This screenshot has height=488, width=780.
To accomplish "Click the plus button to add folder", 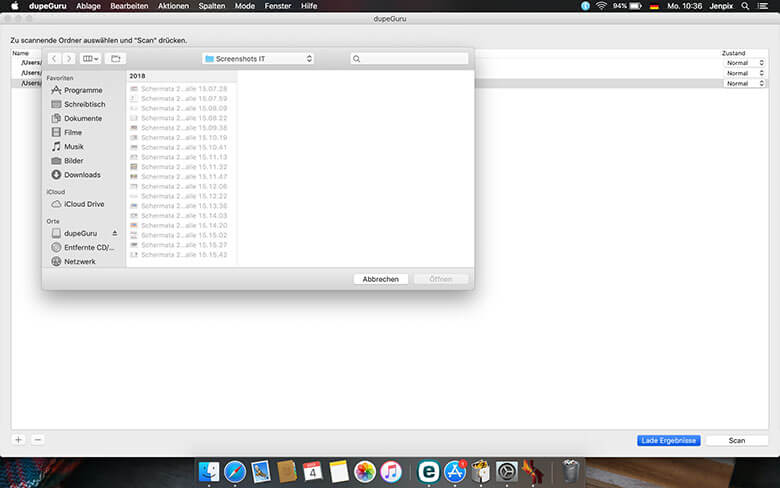I will coord(18,439).
